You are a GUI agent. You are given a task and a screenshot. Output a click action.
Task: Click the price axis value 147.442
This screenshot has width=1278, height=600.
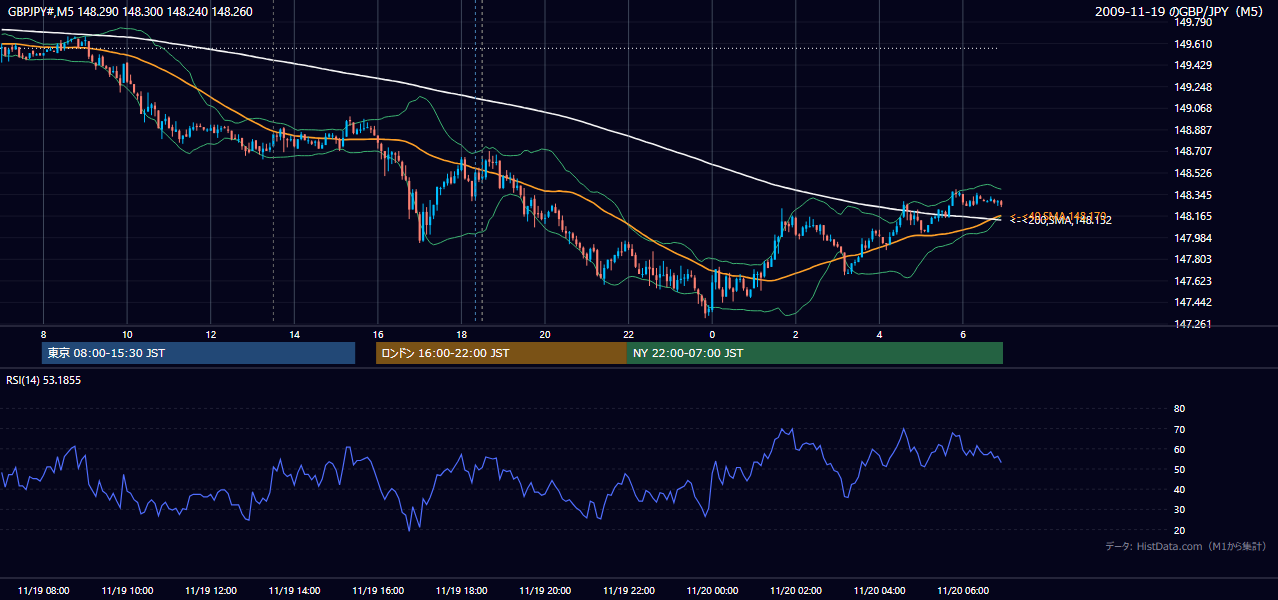1192,303
